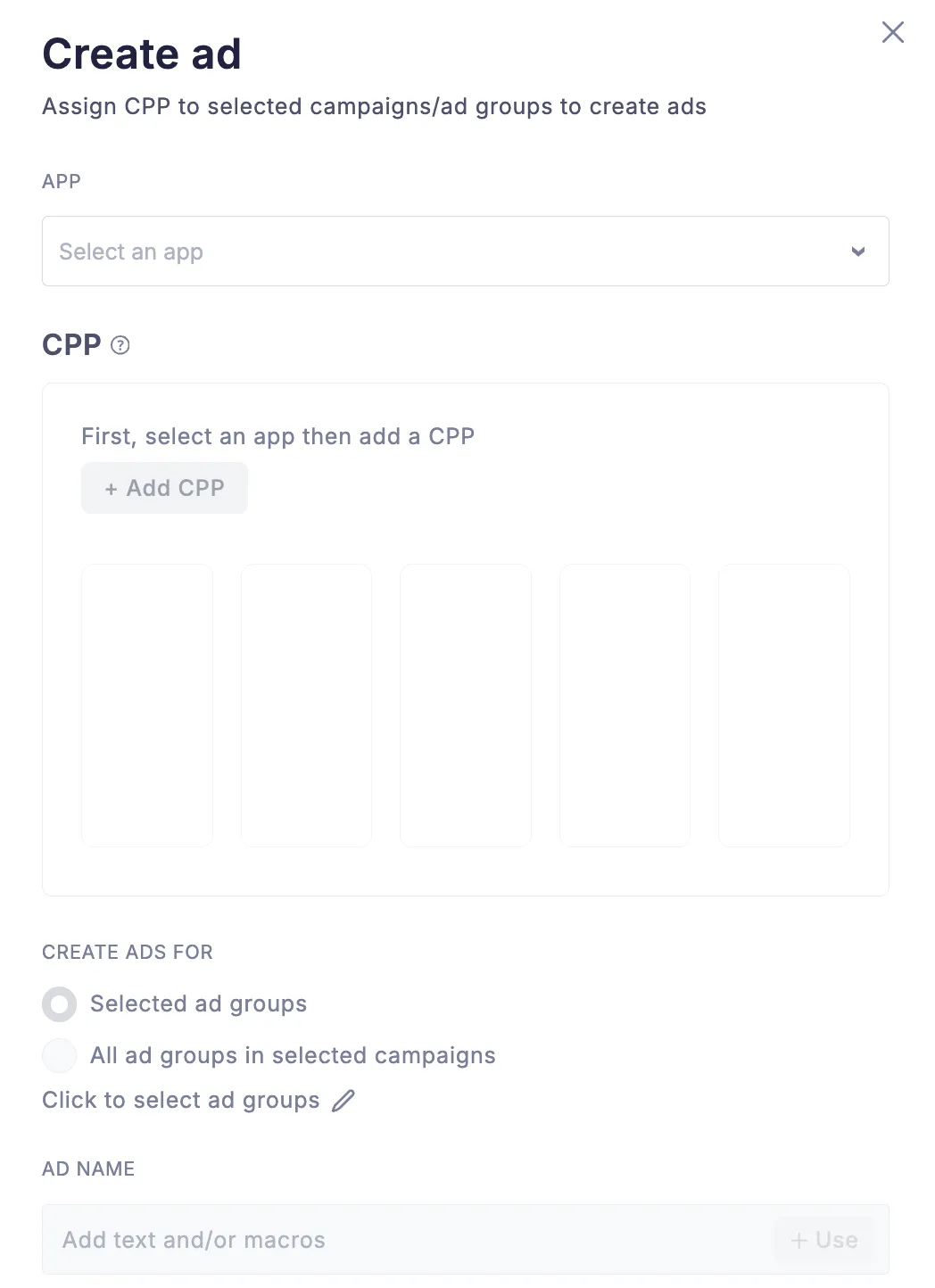Open the Select an app dropdown
Screen dimensions: 935x1288
point(357,252)
